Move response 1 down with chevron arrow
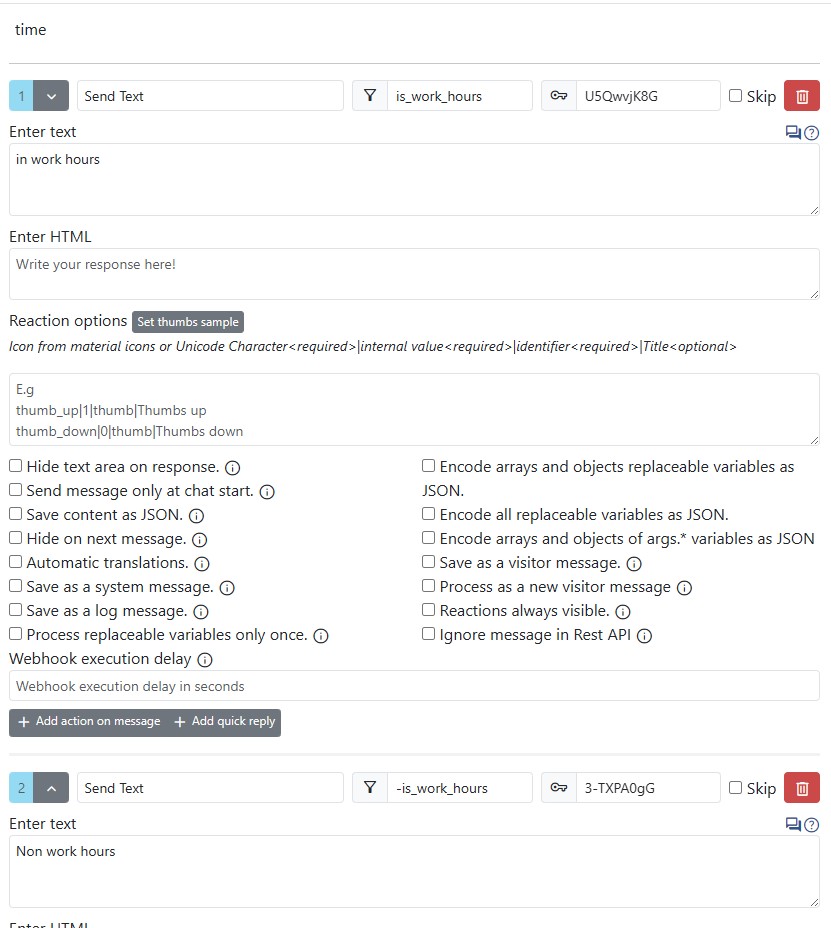This screenshot has height=928, width=831. coord(51,96)
